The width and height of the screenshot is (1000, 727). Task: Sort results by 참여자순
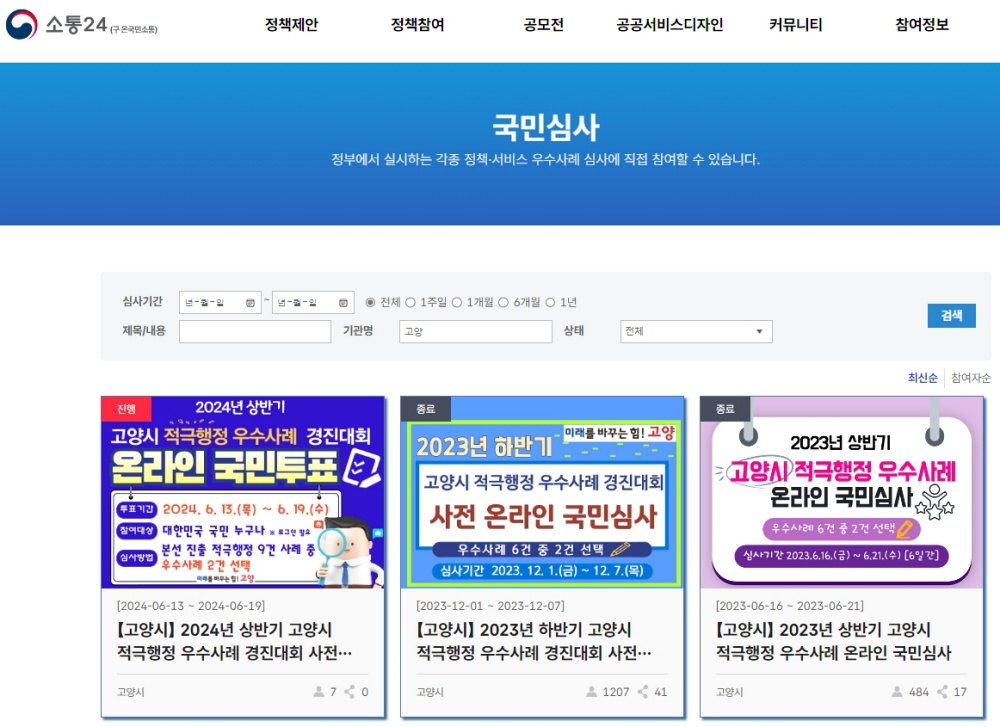click(x=971, y=378)
